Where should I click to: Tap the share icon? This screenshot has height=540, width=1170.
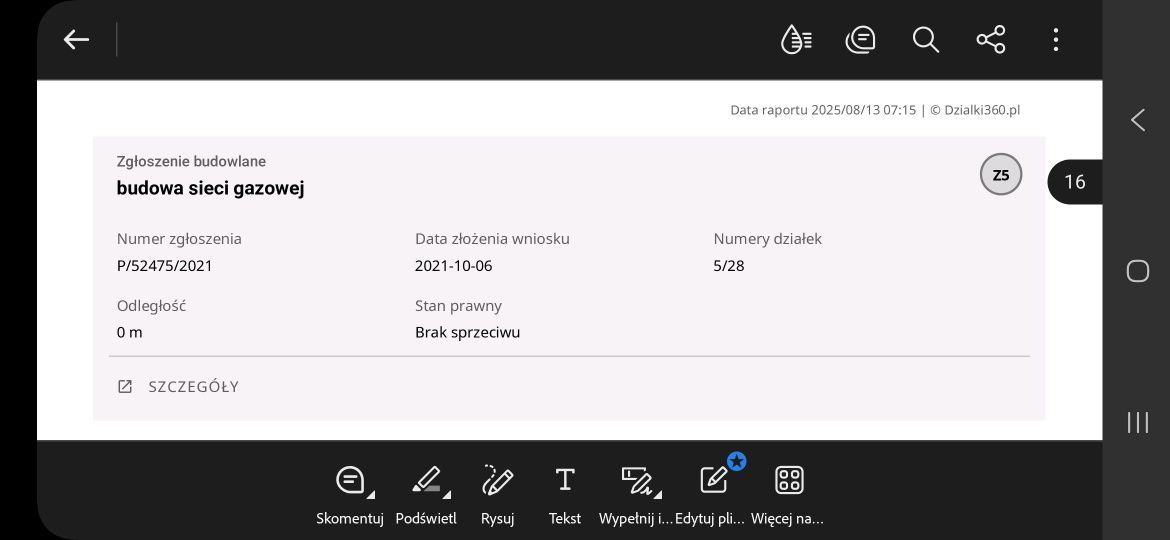[x=991, y=40]
